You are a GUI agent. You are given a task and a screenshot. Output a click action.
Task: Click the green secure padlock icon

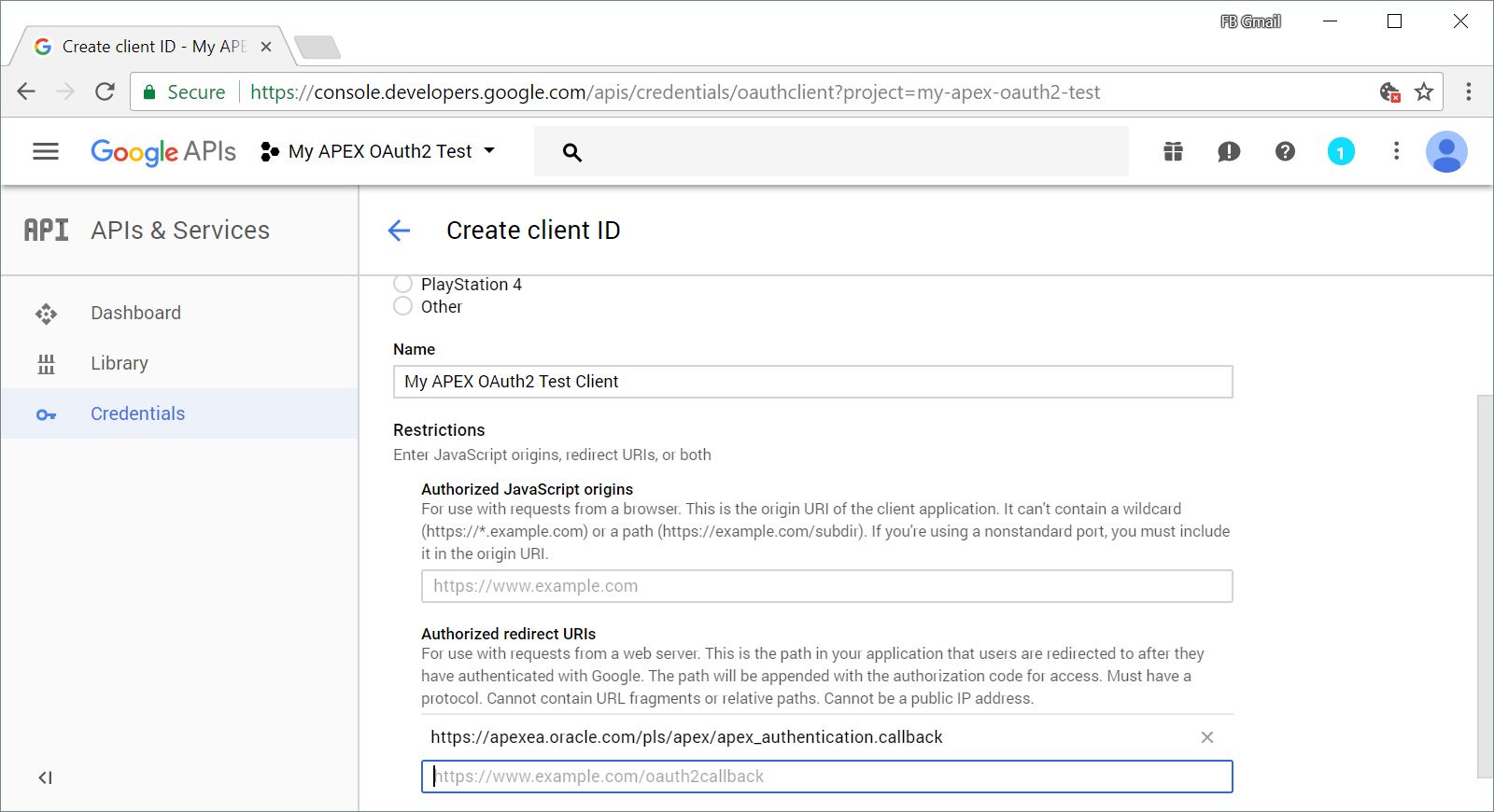click(x=148, y=91)
